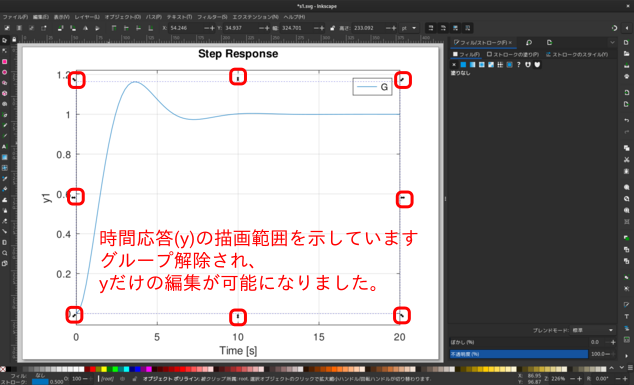Screen dimensions: 634x385
Task: Increase the height value with plus
Action: click(x=394, y=28)
